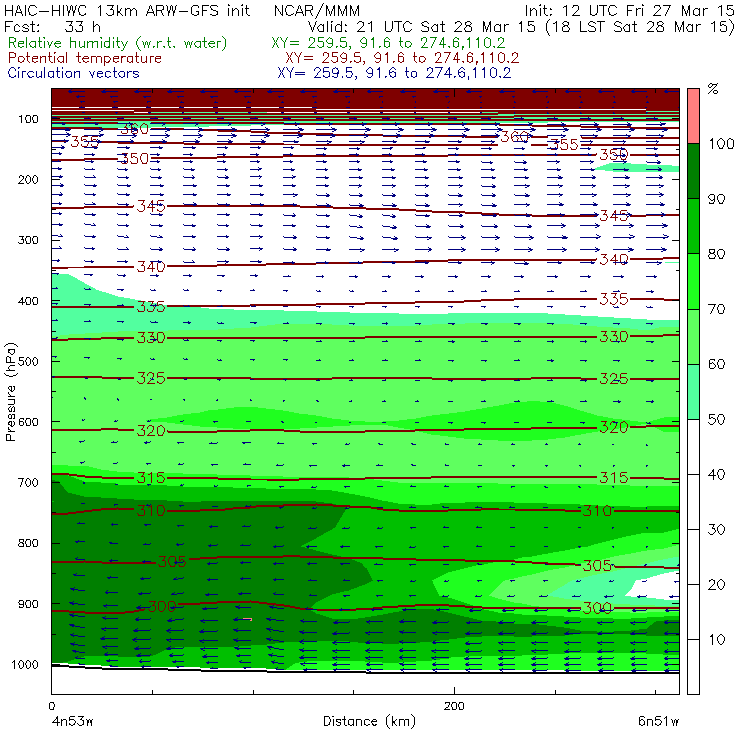740x740 pixels.
Task: Click the '(18 LST Sat 28 Mar 15)' text
Action: (640, 27)
